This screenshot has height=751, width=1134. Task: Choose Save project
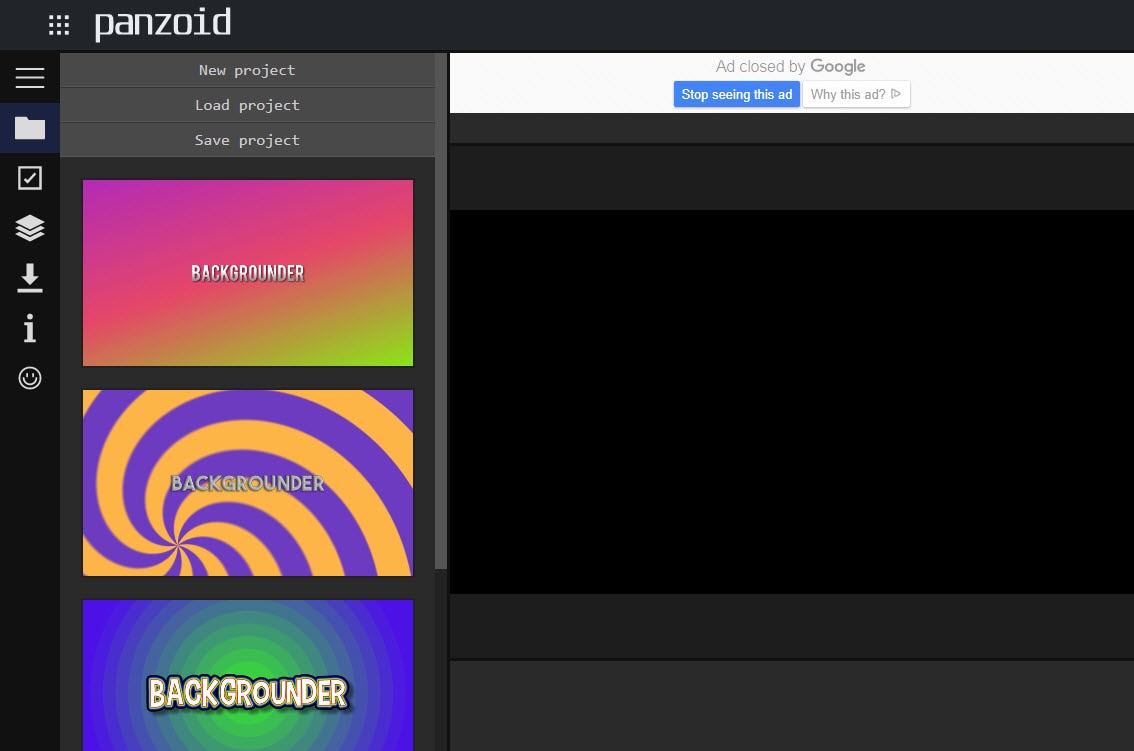(247, 140)
